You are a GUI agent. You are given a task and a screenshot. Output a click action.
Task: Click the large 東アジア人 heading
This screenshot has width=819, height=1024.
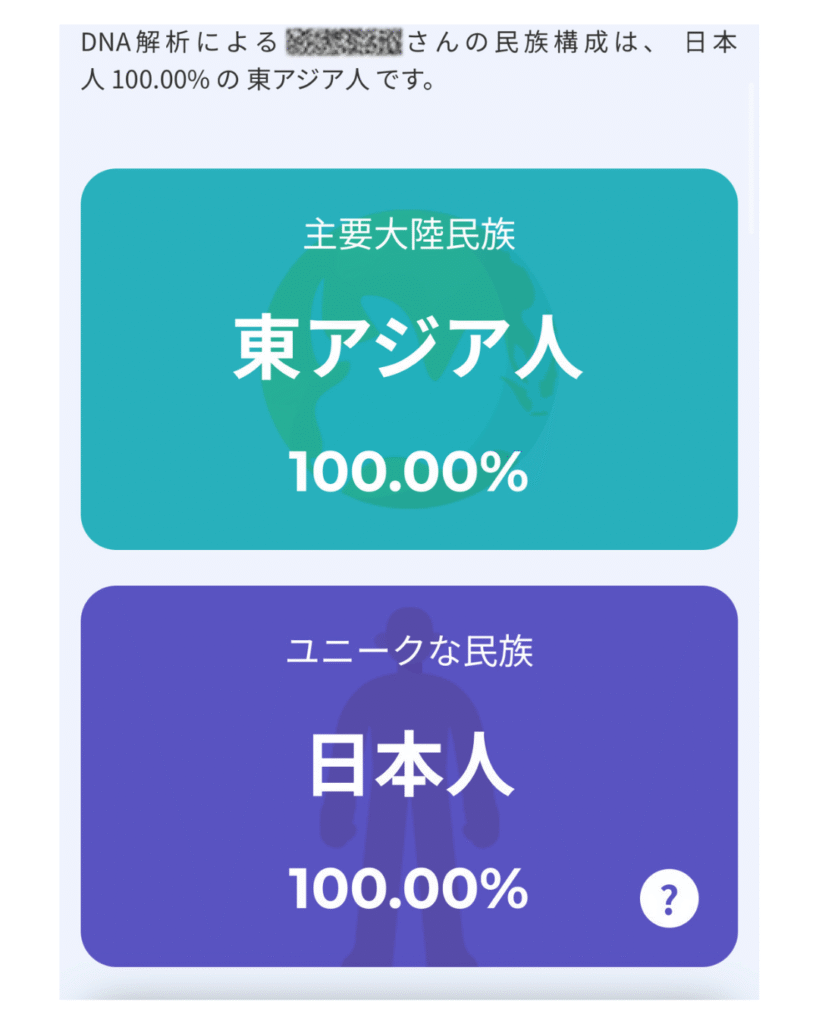tap(409, 351)
